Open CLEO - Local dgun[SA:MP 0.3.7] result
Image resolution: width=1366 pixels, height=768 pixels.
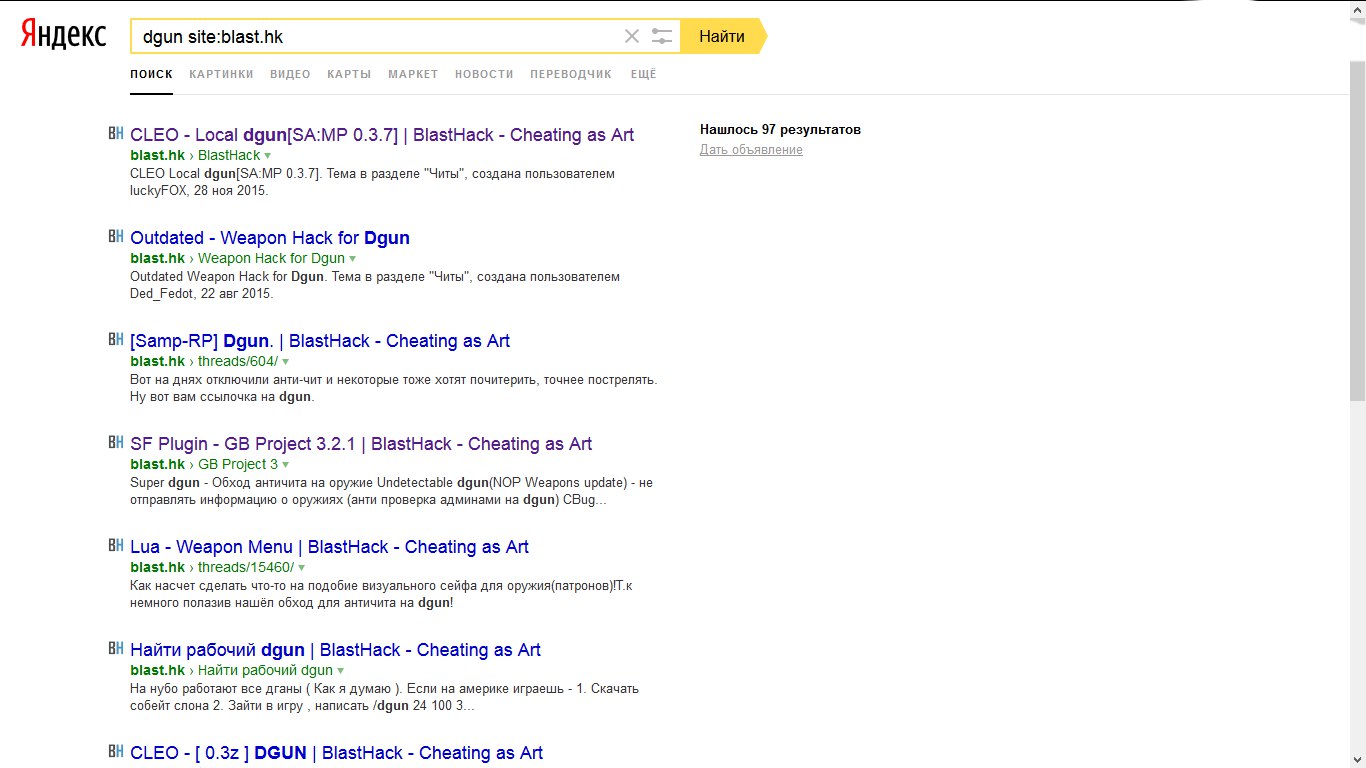click(382, 135)
